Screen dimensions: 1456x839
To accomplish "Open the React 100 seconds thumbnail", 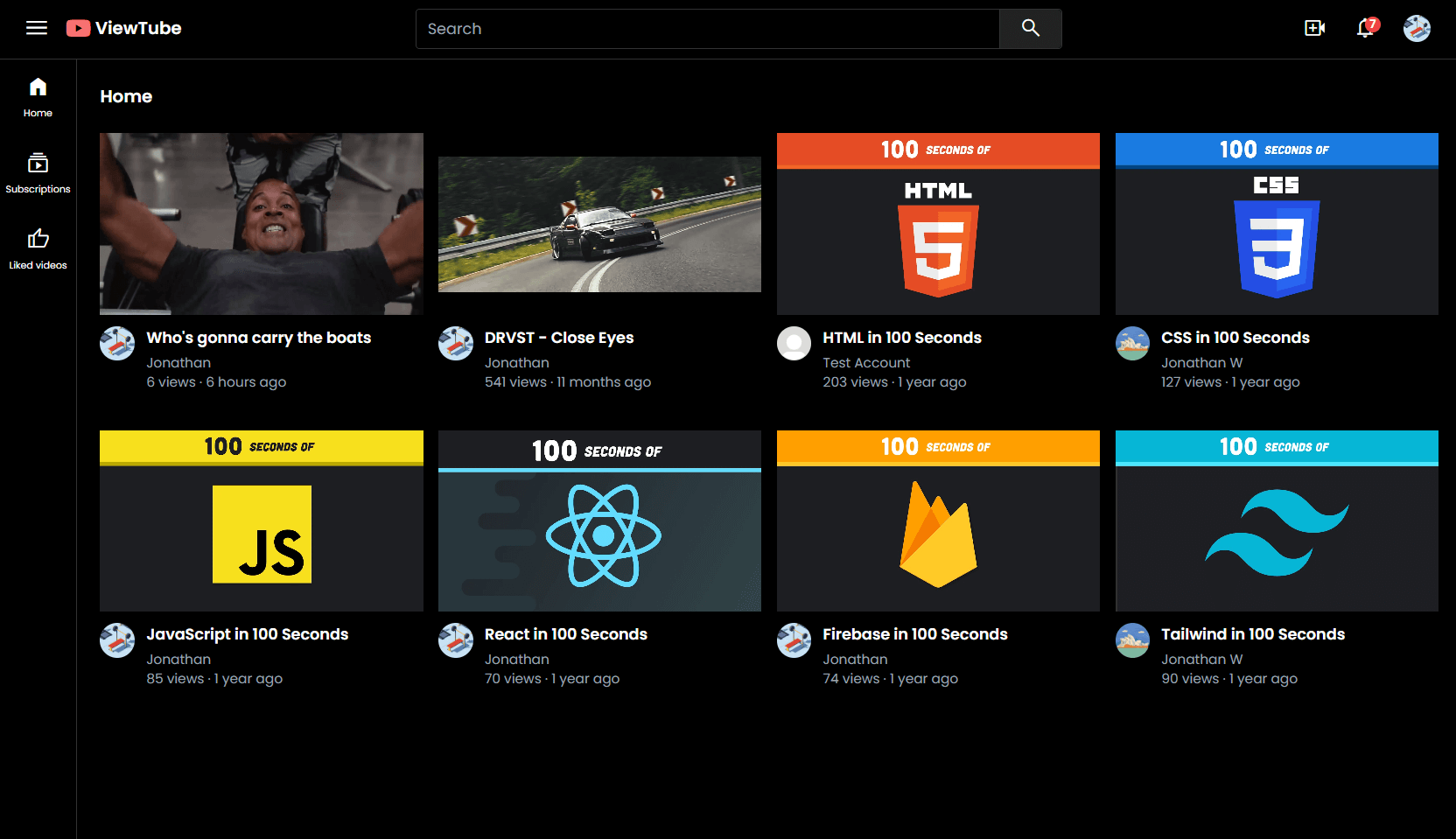I will click(599, 521).
